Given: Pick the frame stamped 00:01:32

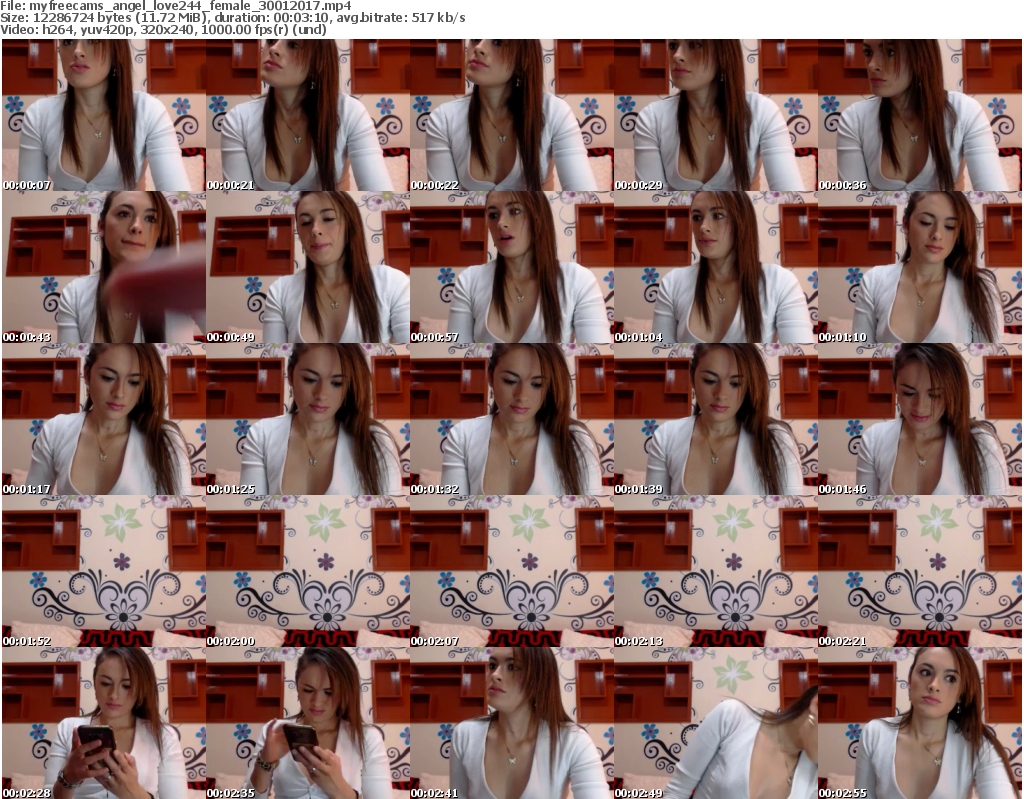Looking at the screenshot, I should [x=511, y=419].
